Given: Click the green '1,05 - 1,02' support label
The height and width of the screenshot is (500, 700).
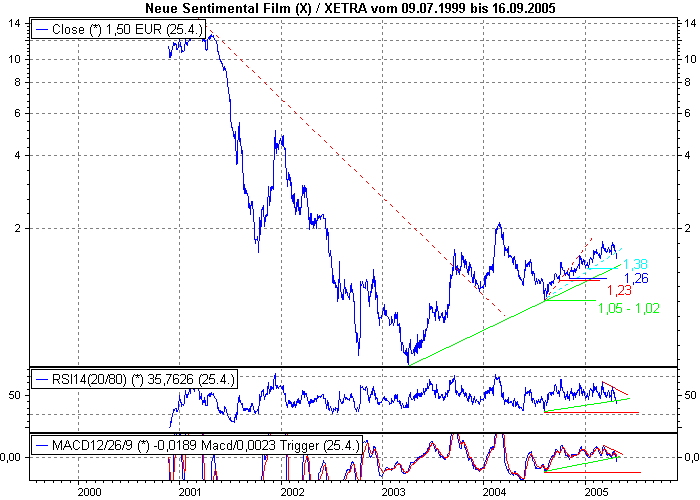Looking at the screenshot, I should [629, 308].
